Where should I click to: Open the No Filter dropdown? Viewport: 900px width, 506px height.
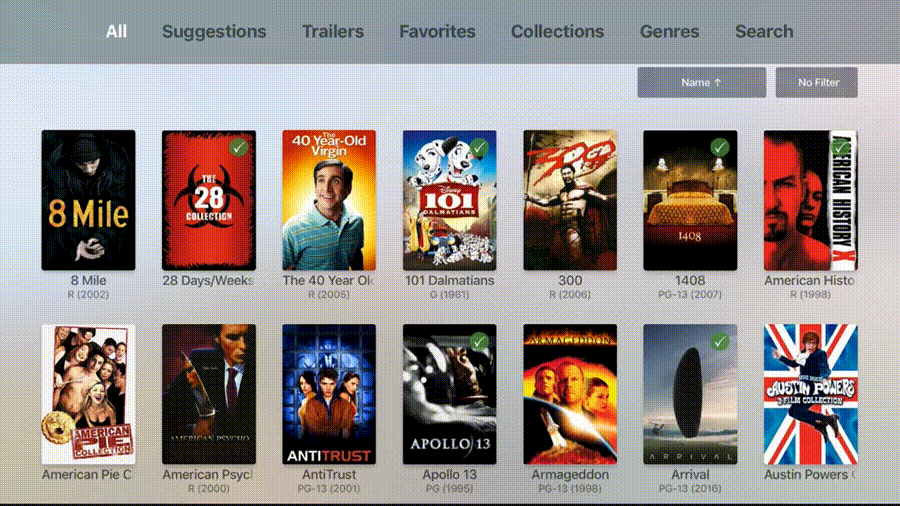coord(817,83)
